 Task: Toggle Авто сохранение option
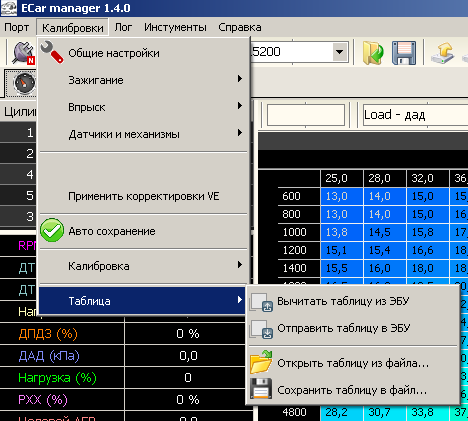144,231
